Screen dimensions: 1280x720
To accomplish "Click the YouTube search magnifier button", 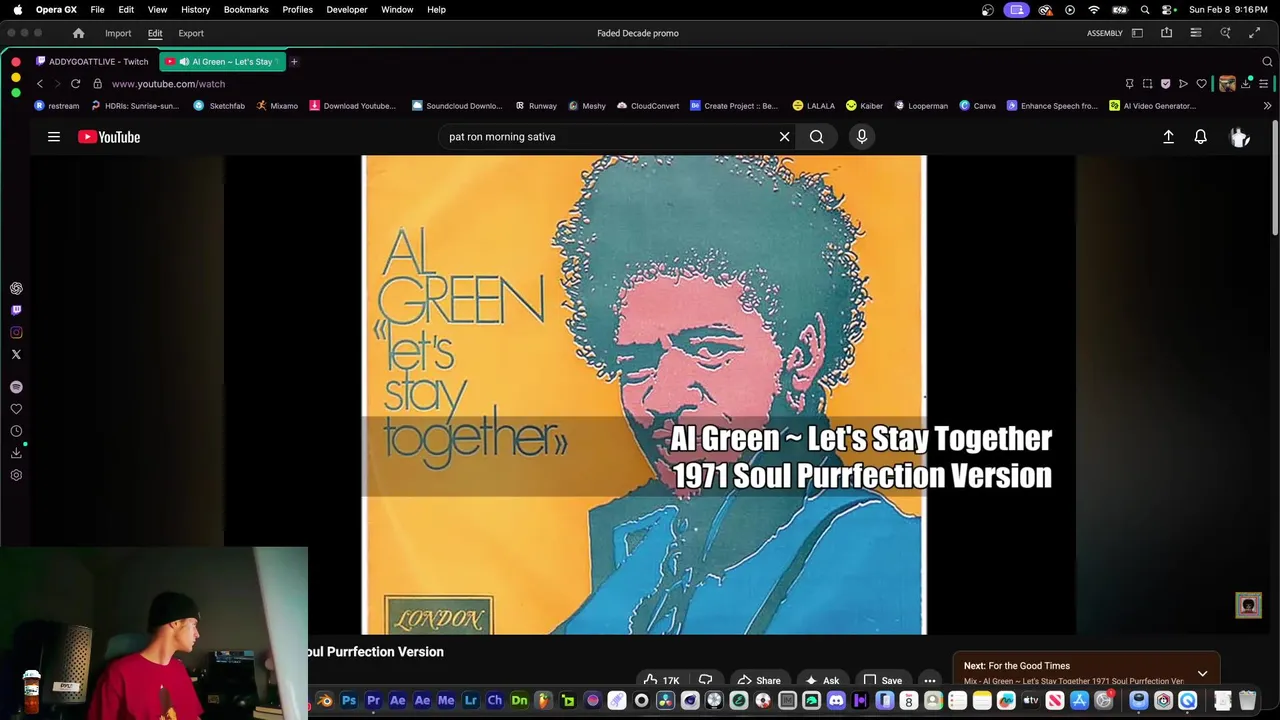I will pos(816,137).
